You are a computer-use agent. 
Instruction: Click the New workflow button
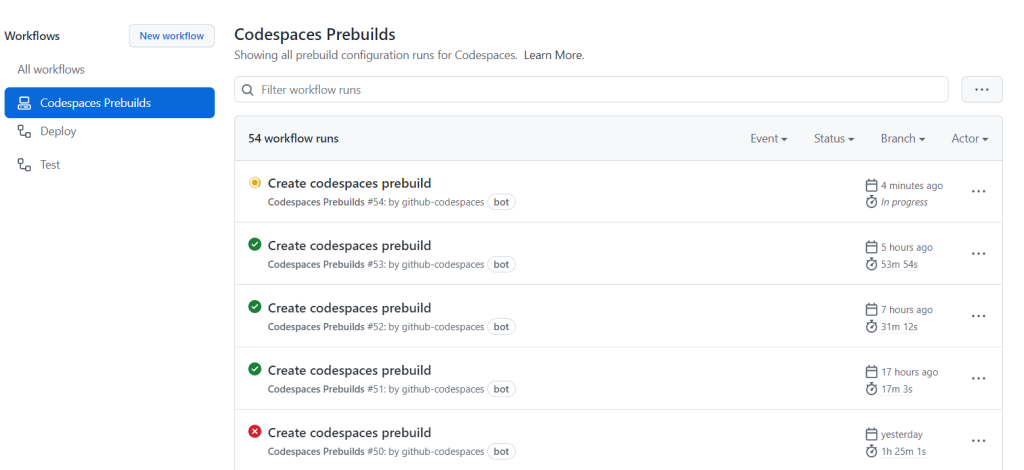[171, 36]
